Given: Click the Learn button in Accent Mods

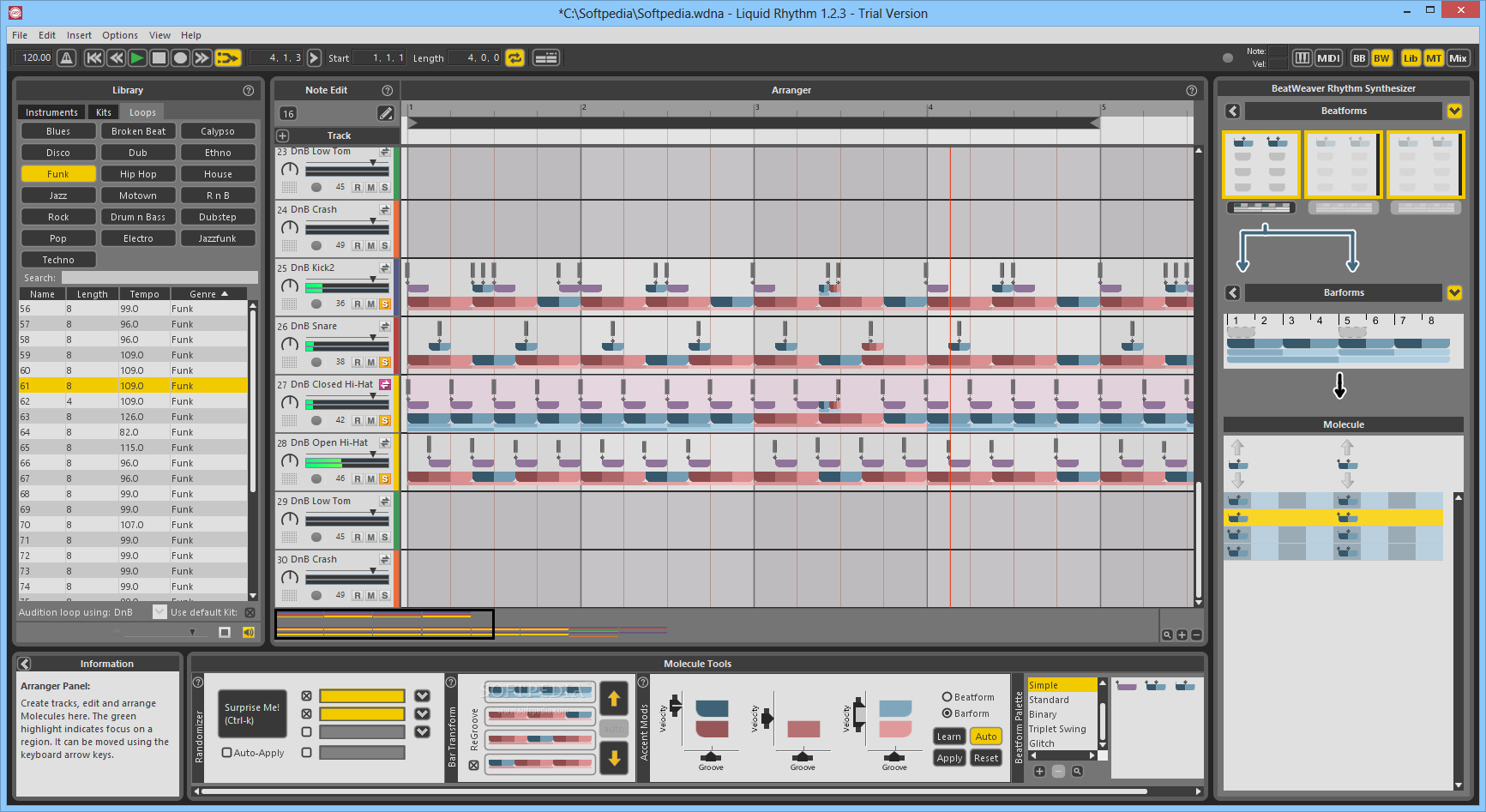Looking at the screenshot, I should pos(949,737).
